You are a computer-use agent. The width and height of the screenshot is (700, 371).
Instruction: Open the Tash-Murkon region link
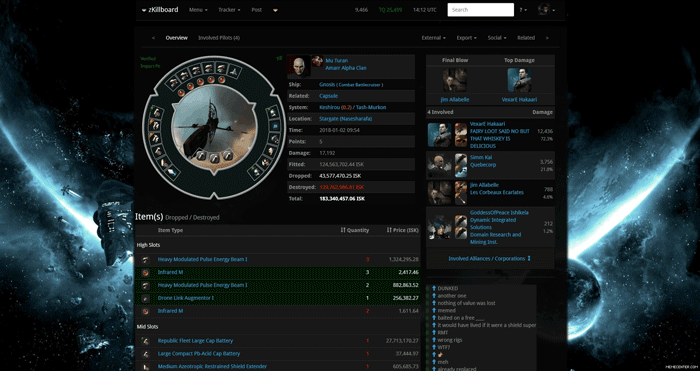[371, 108]
